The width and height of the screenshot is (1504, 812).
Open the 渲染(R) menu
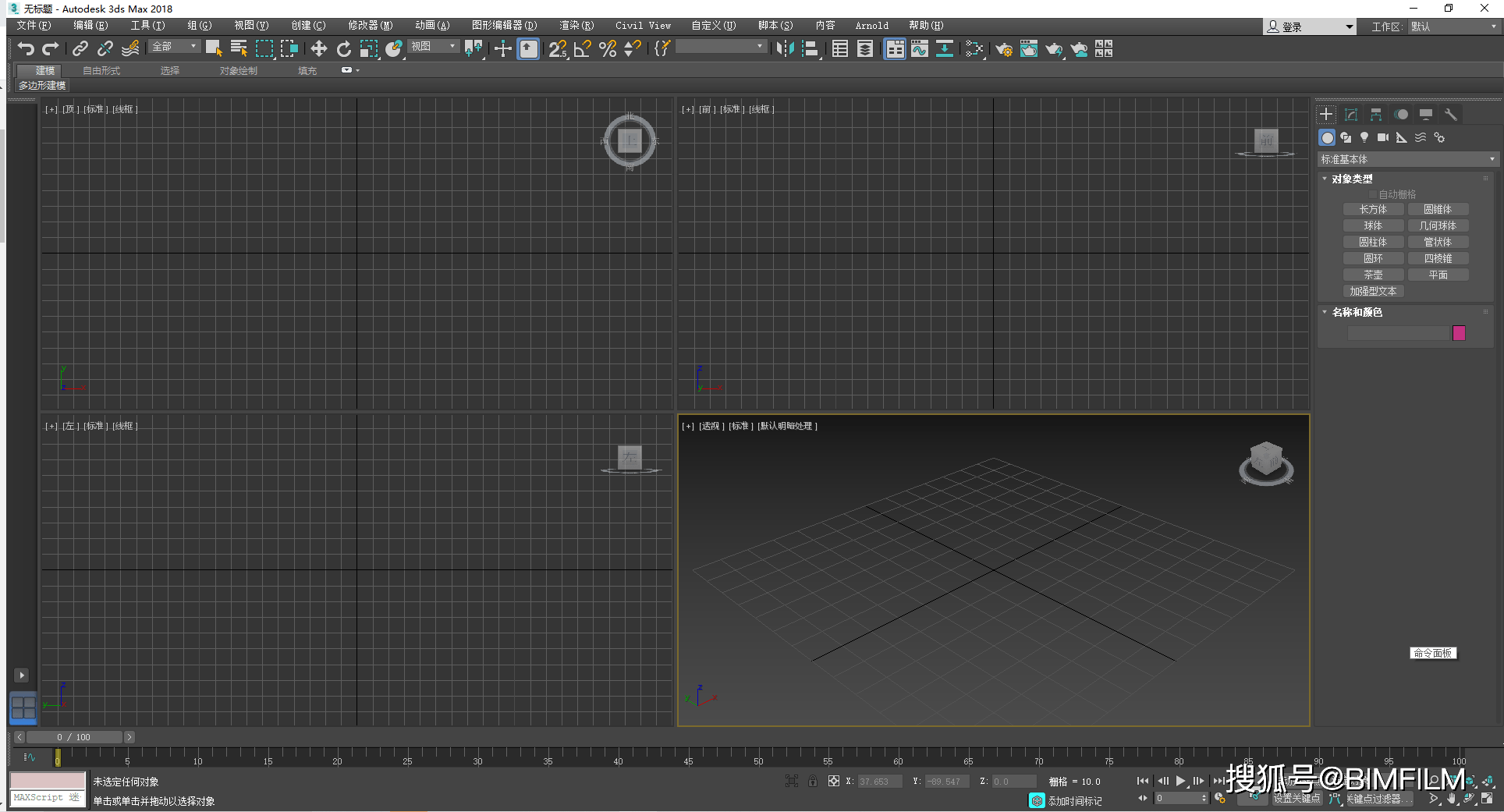tap(576, 26)
